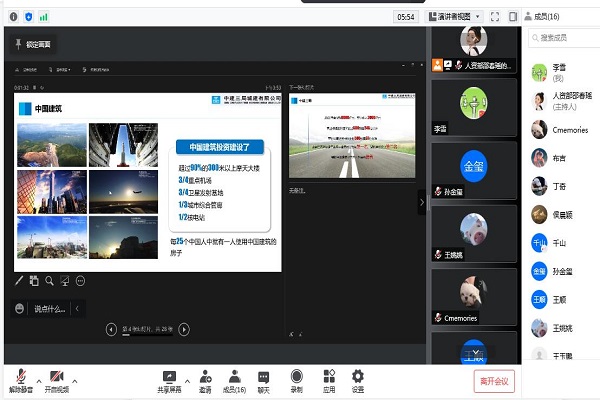
Task: Click the search members (搜索成员) field
Action: point(565,38)
